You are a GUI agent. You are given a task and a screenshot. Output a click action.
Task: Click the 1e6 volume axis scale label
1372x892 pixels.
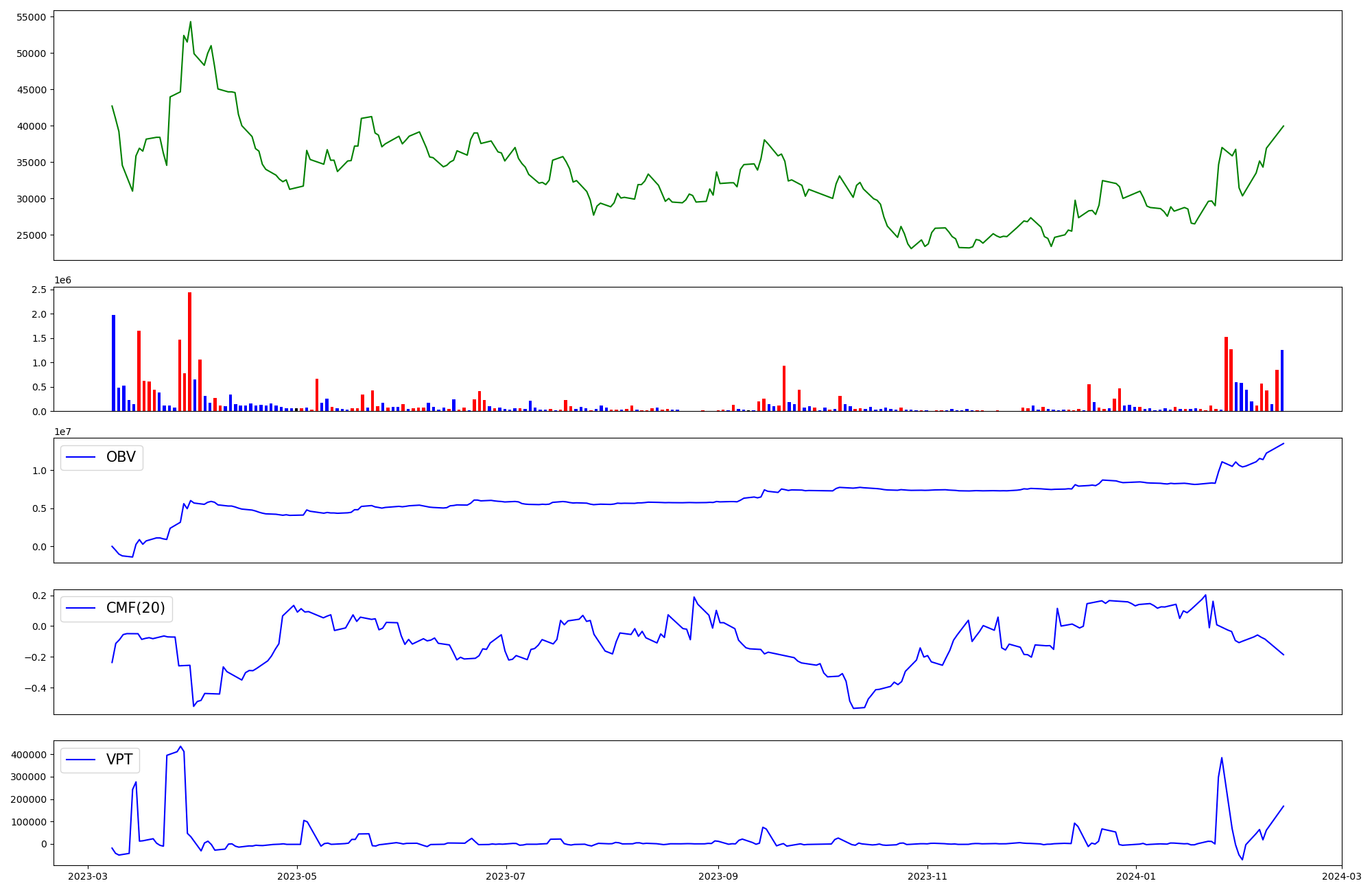[62, 280]
